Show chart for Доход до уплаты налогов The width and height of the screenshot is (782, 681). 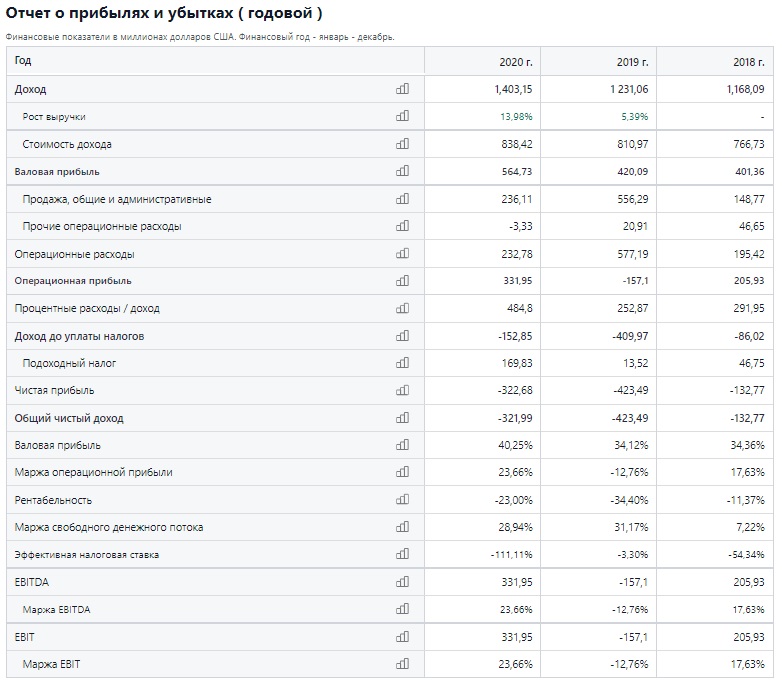pos(402,335)
